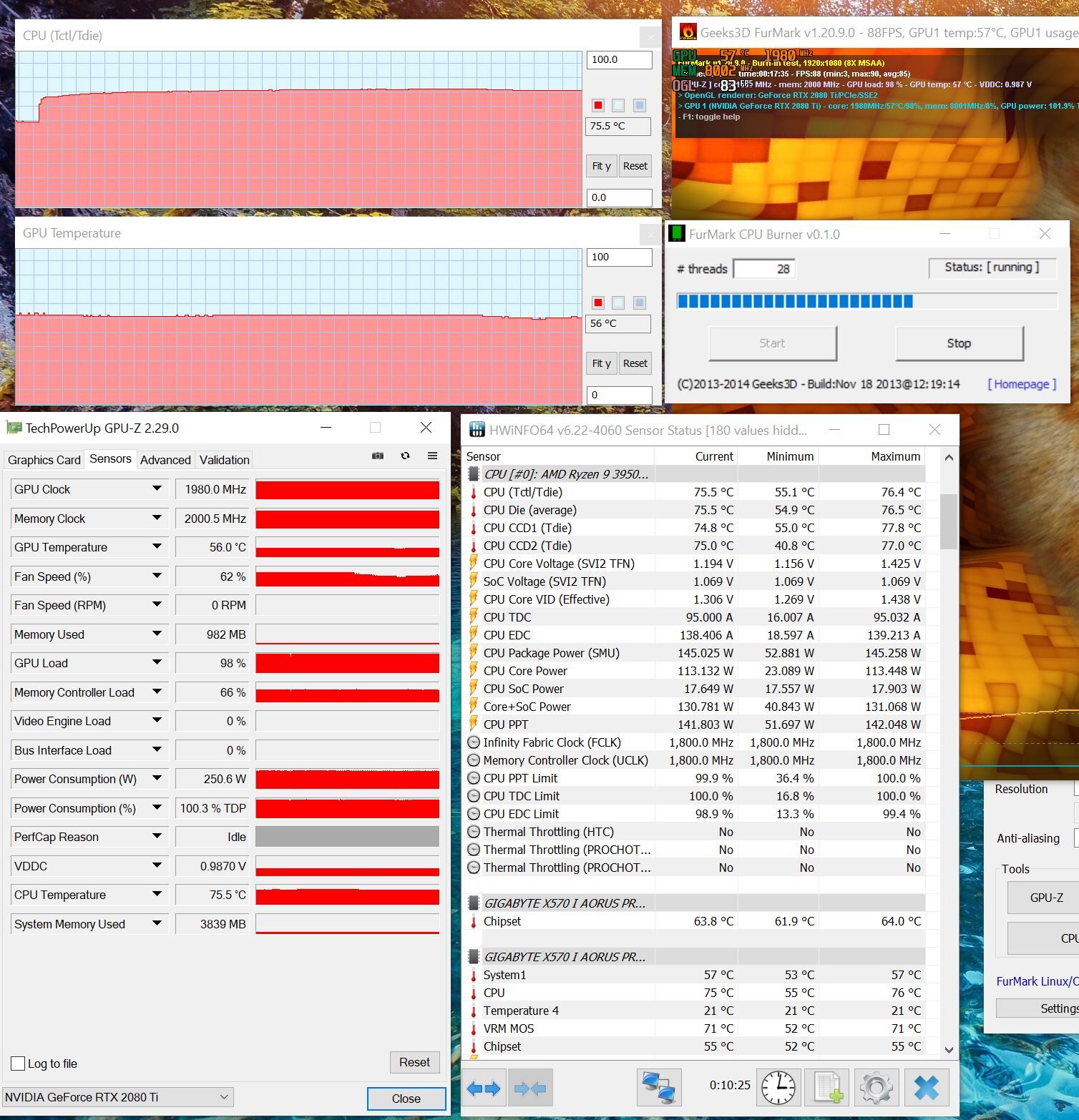Switch to the Validation tab
This screenshot has height=1120, width=1079.
pos(225,460)
